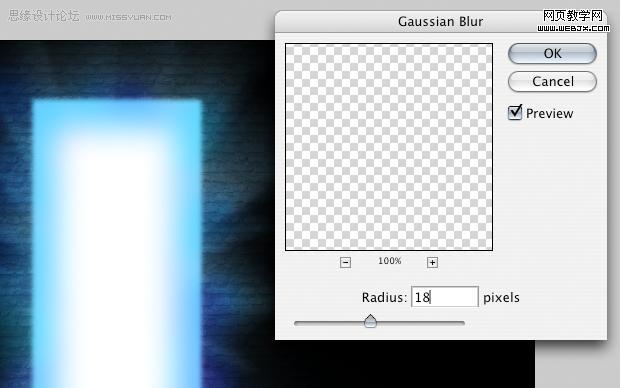Click the checkerboard blur preview area

pyautogui.click(x=389, y=147)
